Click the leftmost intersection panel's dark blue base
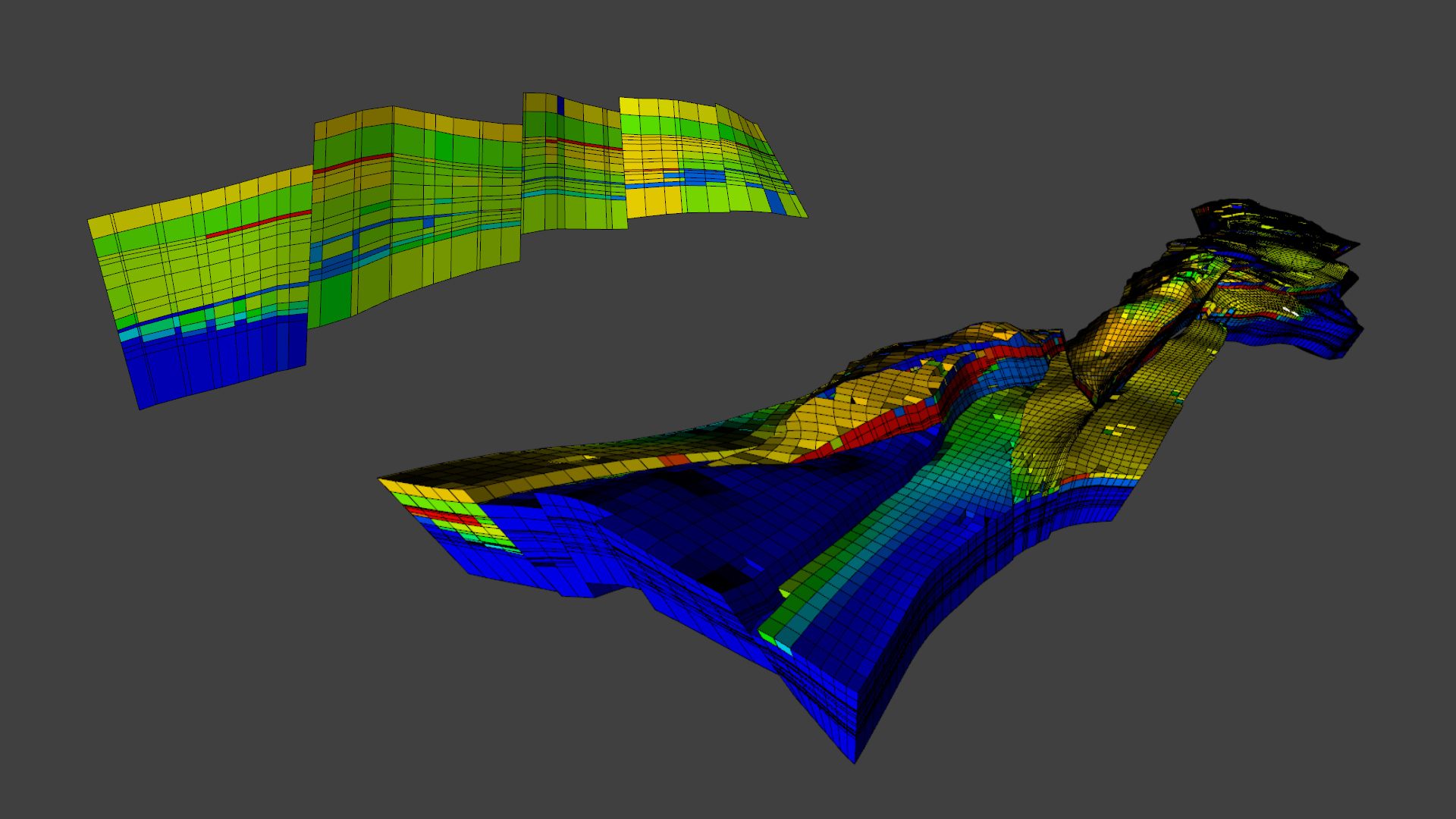 click(216, 364)
